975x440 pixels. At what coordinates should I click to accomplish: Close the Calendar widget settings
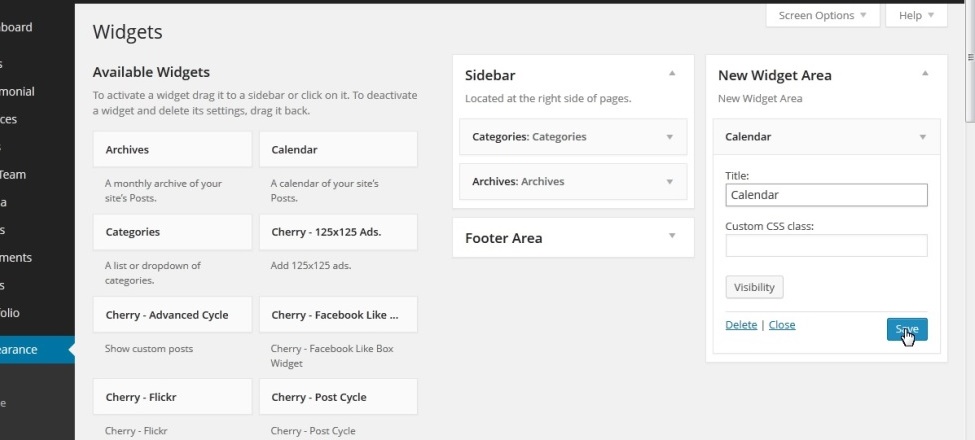(782, 325)
